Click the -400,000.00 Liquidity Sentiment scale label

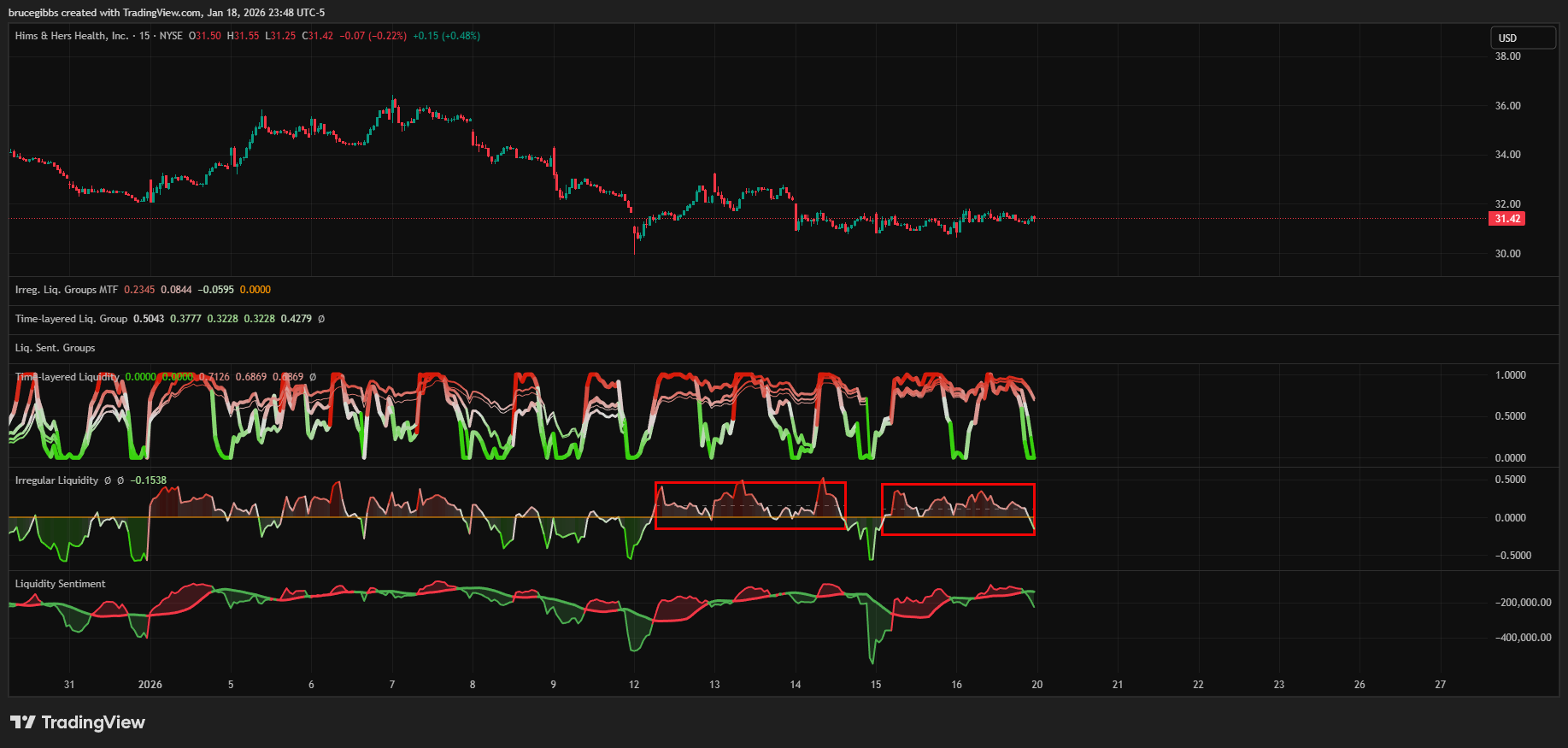coord(1523,638)
